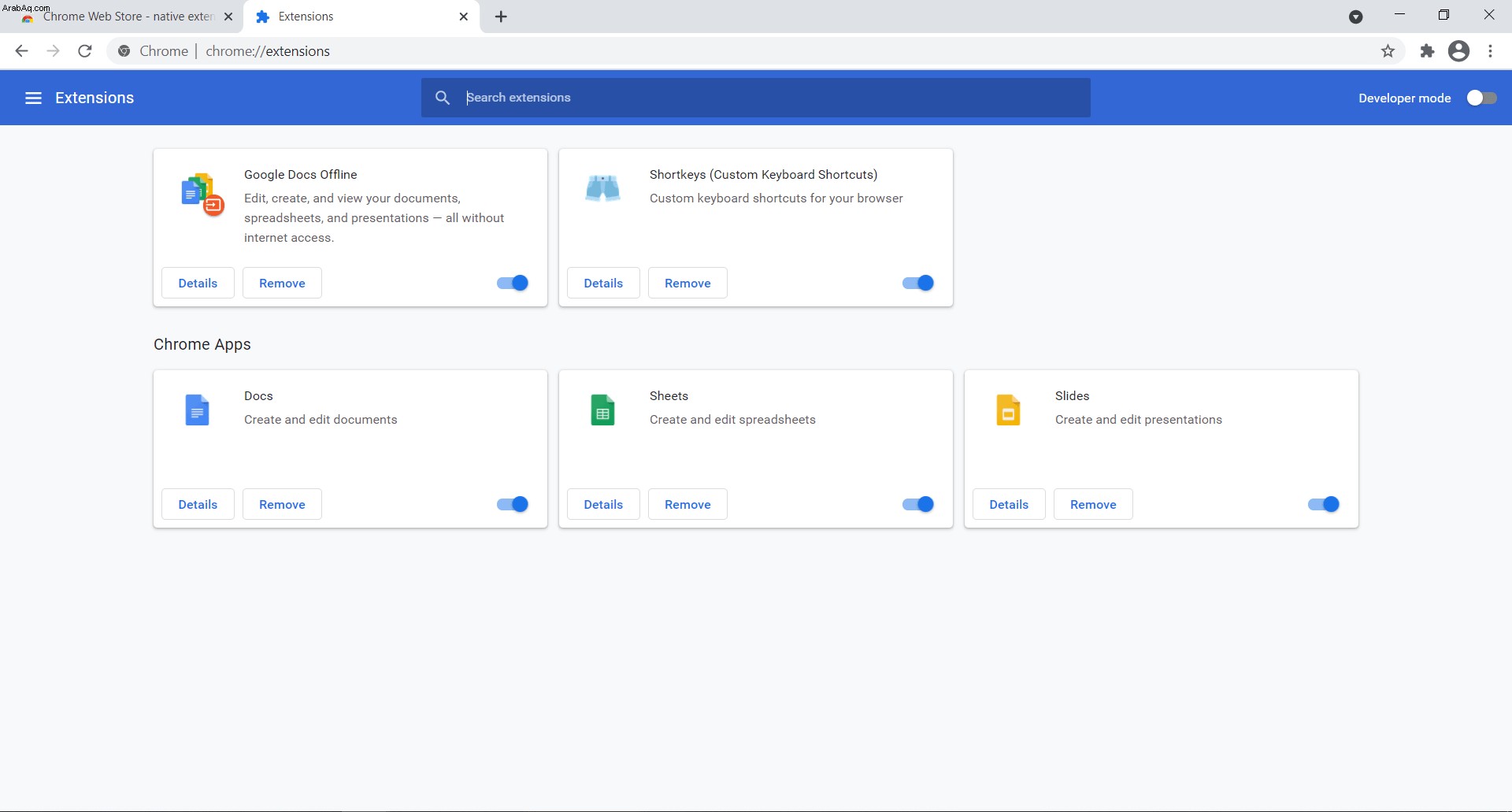Open Details for Sheets app
The image size is (1512, 812).
tap(603, 504)
